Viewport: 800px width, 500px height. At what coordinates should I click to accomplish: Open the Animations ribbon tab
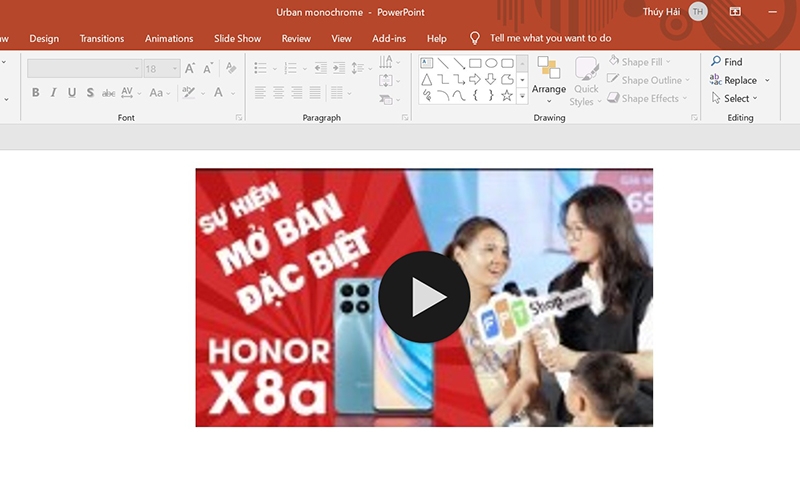pyautogui.click(x=169, y=38)
